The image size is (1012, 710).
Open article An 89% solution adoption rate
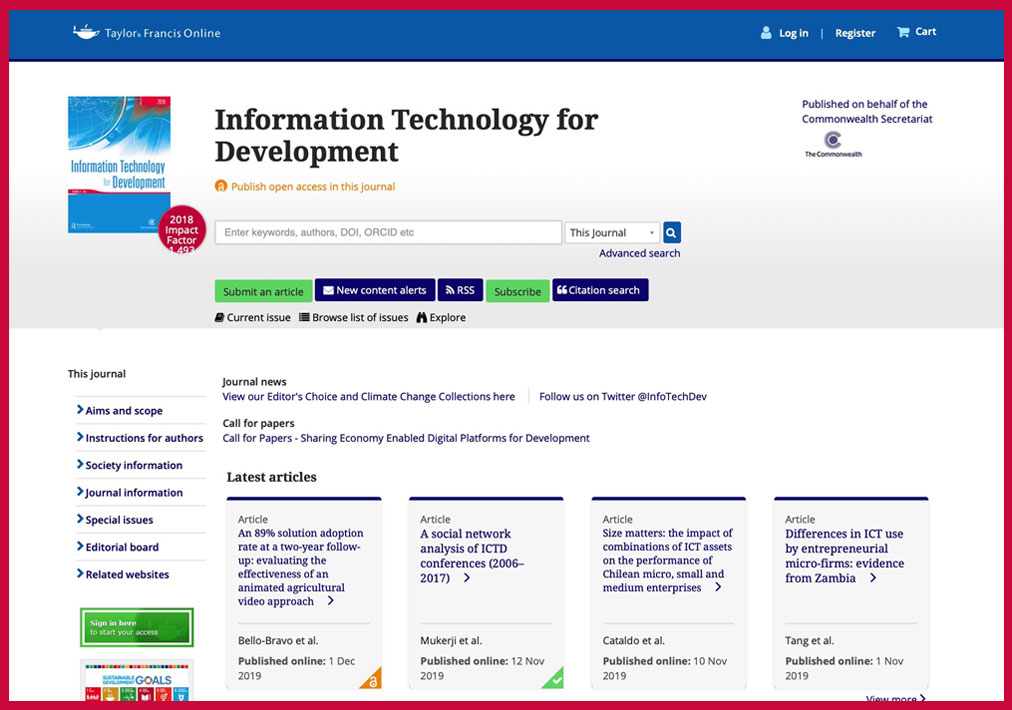coord(300,567)
